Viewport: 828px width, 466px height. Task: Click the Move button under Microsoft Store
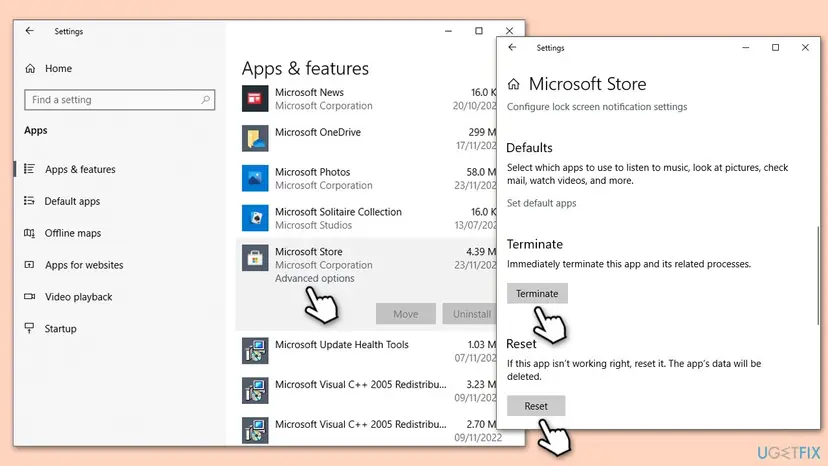pos(406,314)
